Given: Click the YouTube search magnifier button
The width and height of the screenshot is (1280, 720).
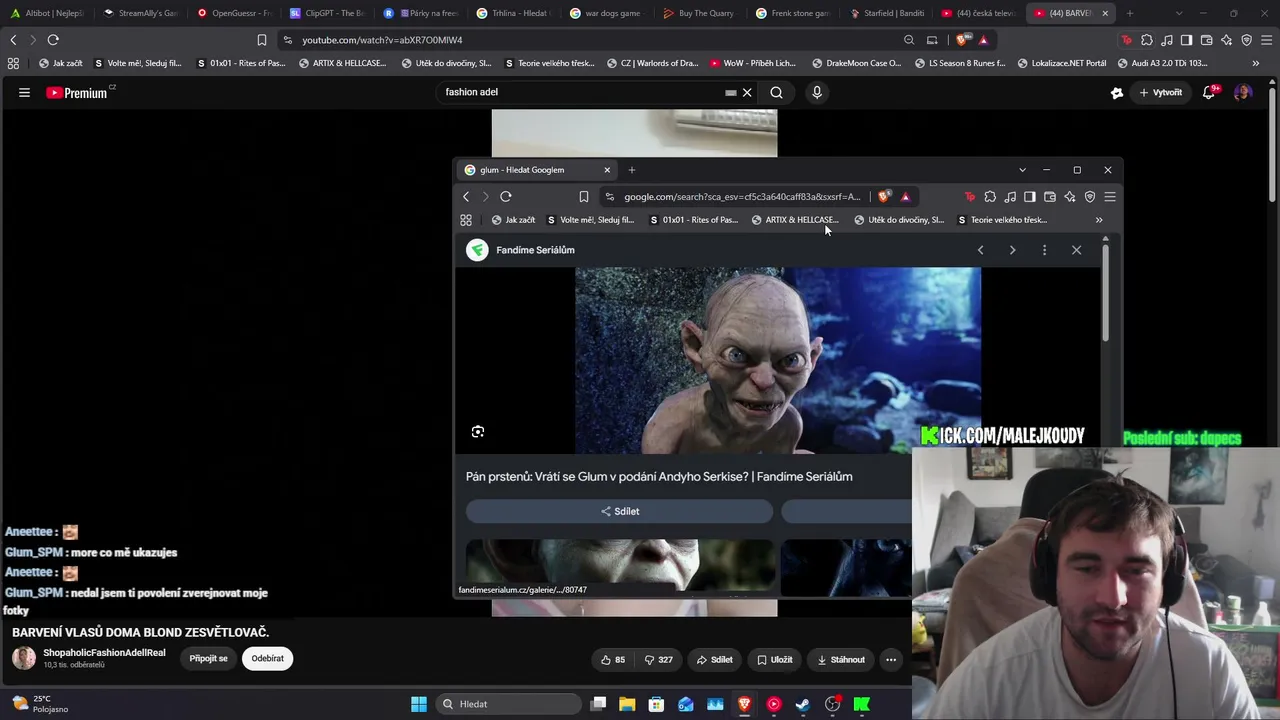Looking at the screenshot, I should click(x=776, y=93).
